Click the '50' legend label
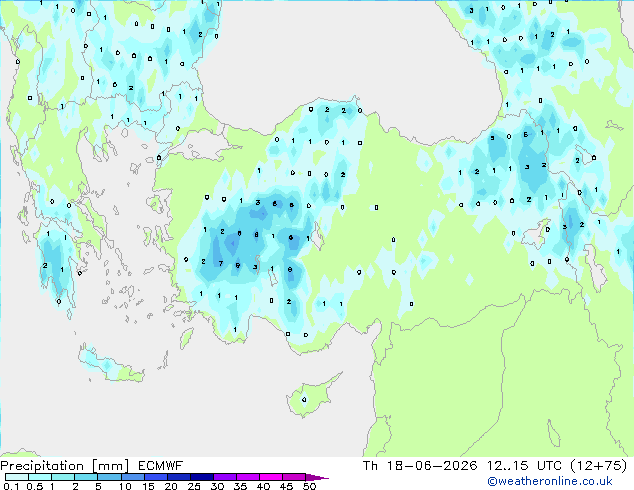The image size is (634, 490). coord(310,486)
